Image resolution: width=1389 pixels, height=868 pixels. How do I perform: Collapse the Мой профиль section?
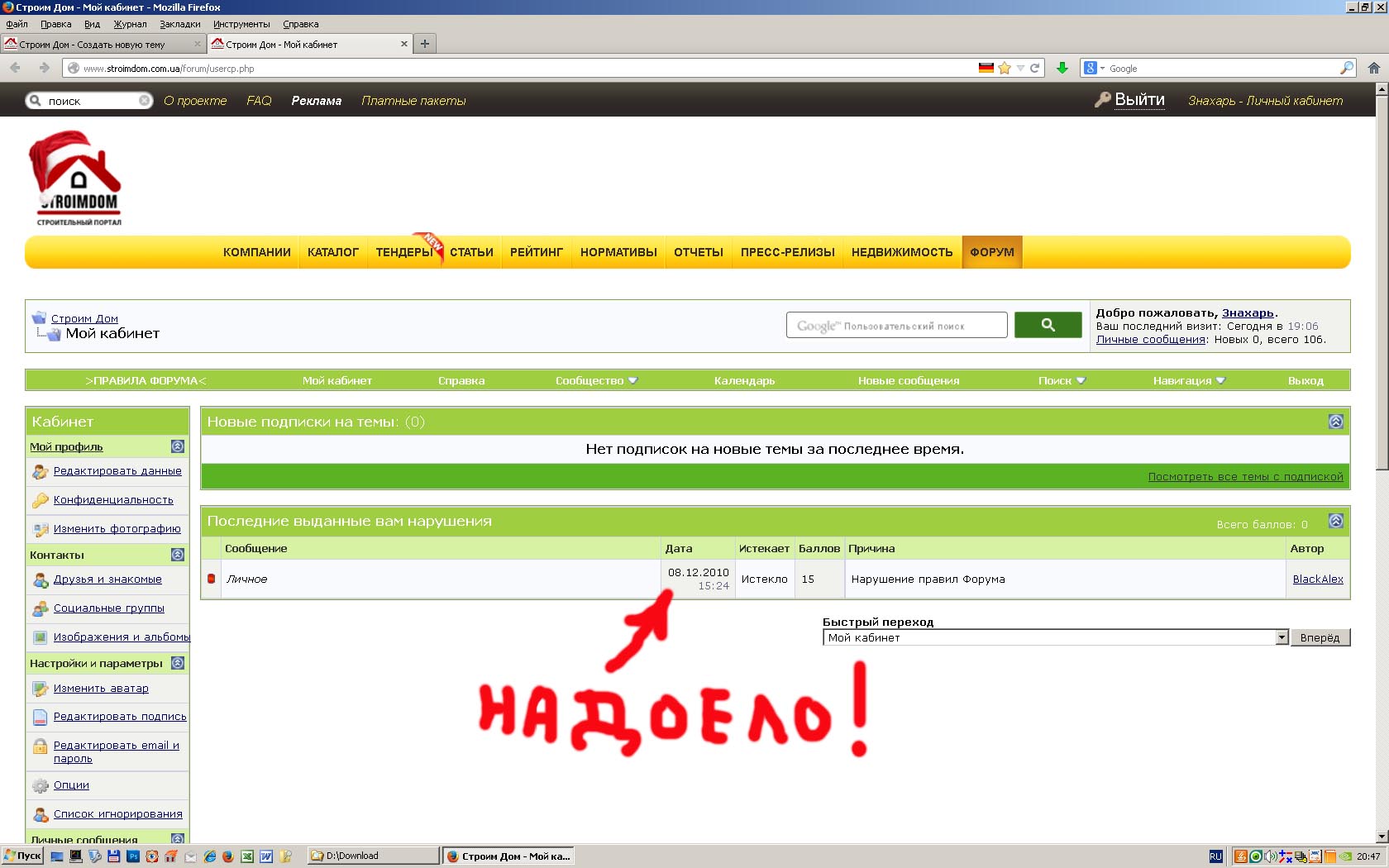pyautogui.click(x=177, y=446)
